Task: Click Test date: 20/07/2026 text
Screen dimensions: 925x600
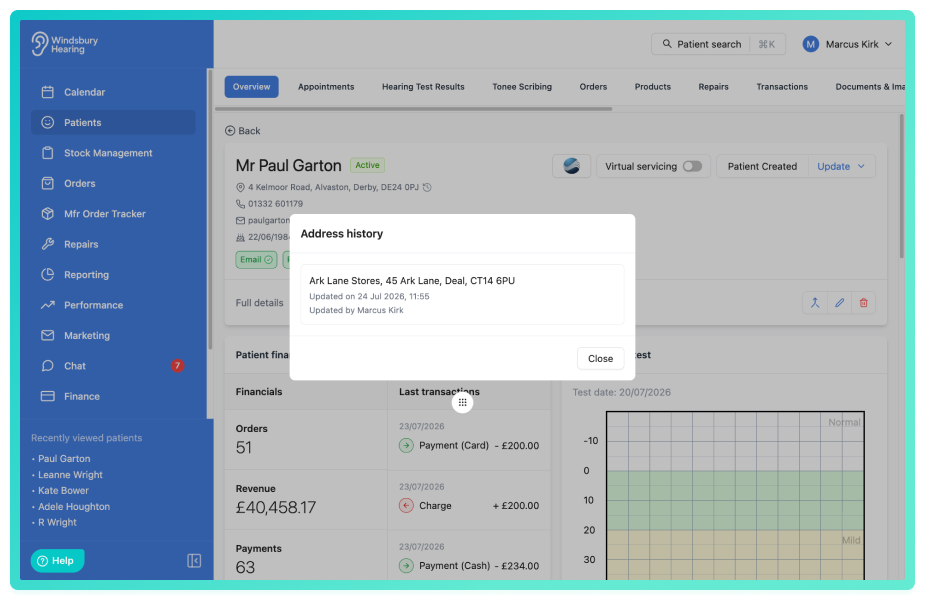Action: (x=621, y=392)
